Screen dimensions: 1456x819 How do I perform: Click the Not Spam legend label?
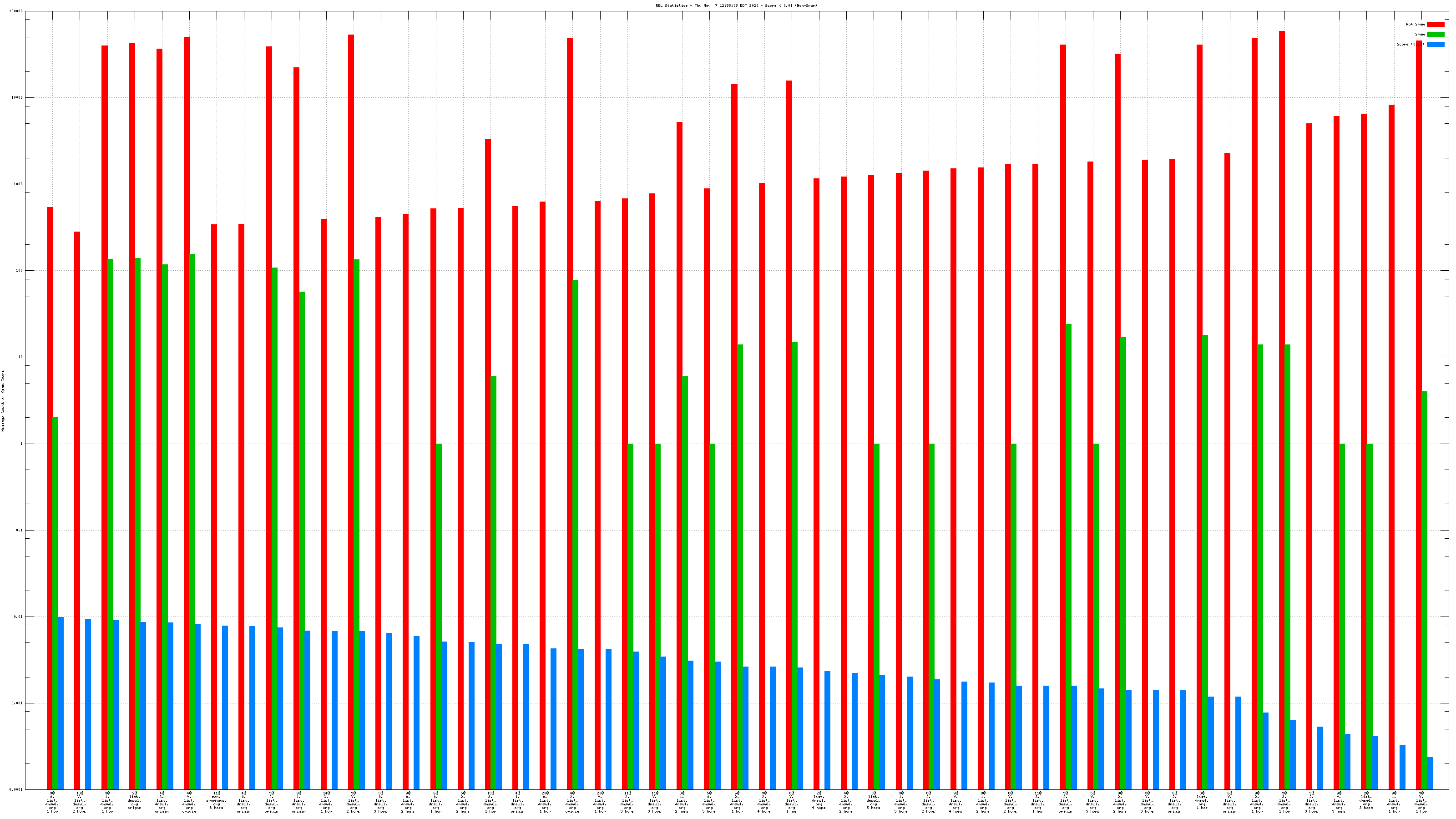1416,24
